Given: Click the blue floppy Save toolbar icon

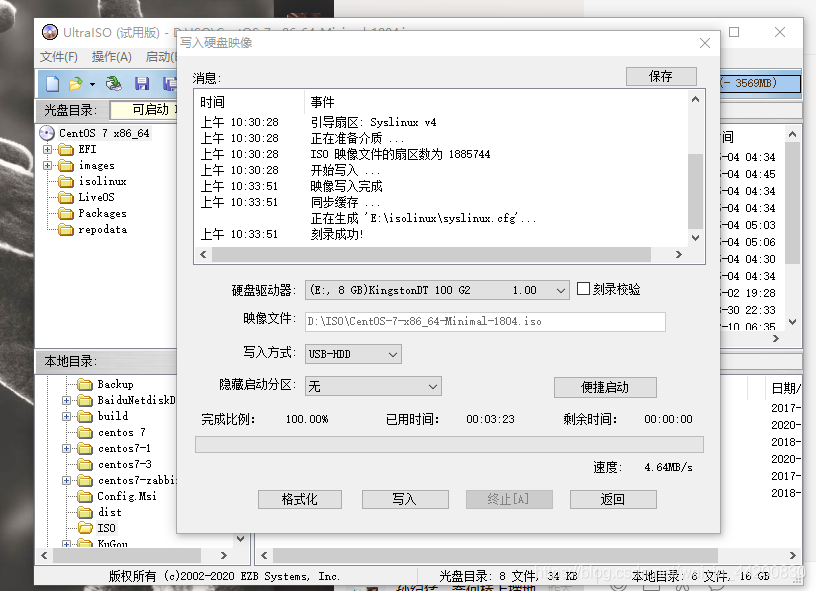Looking at the screenshot, I should click(142, 84).
